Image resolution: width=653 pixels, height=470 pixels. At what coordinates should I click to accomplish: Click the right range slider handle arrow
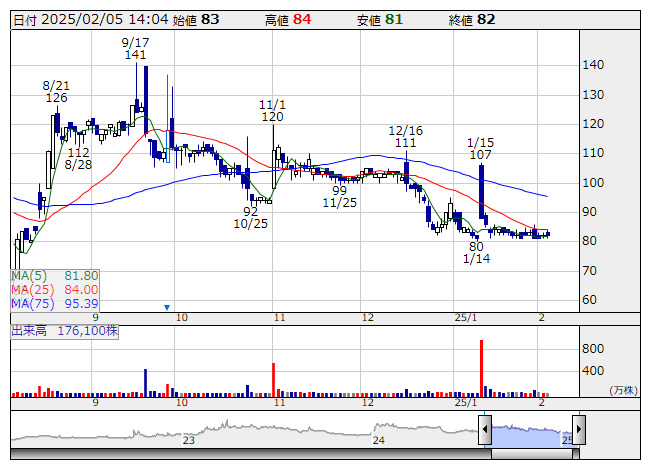point(579,429)
